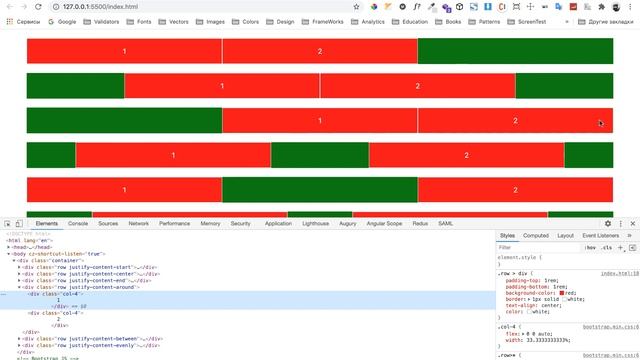
Task: Show more Styles pane tabs chevron
Action: coord(629,236)
